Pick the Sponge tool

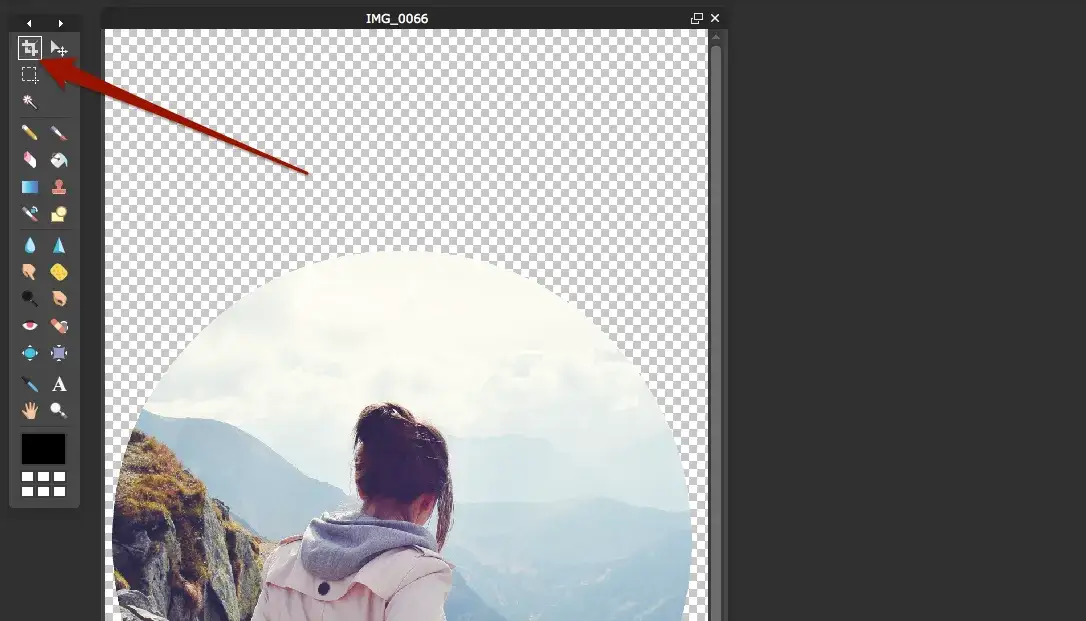[59, 272]
